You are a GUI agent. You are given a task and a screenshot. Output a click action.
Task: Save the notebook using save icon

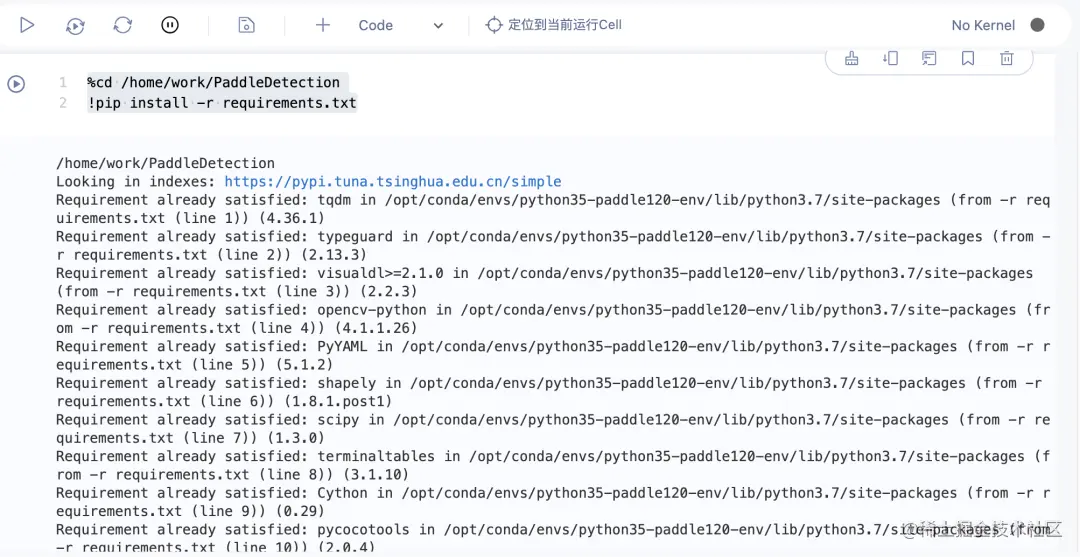point(246,25)
